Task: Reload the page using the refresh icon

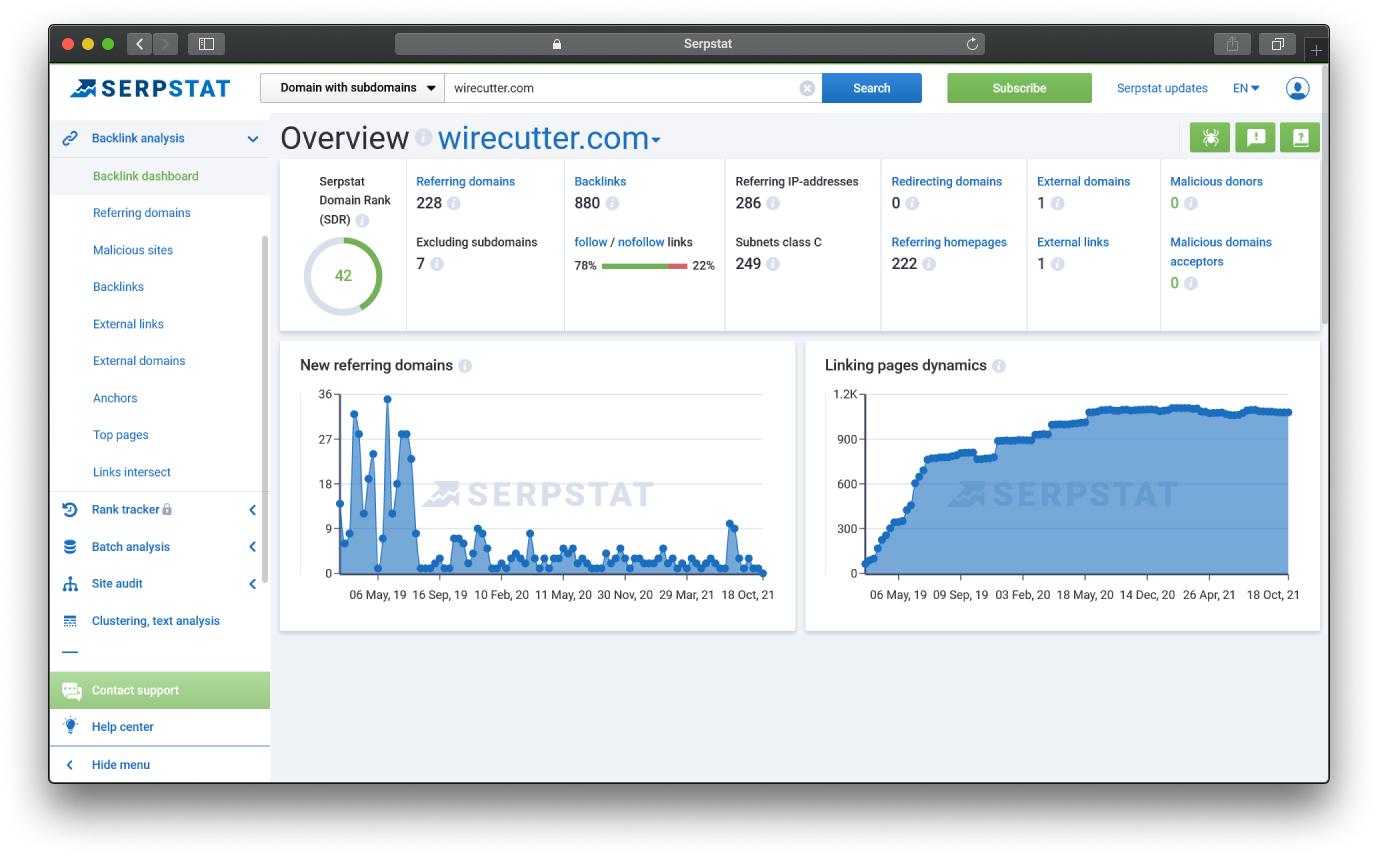Action: (972, 44)
